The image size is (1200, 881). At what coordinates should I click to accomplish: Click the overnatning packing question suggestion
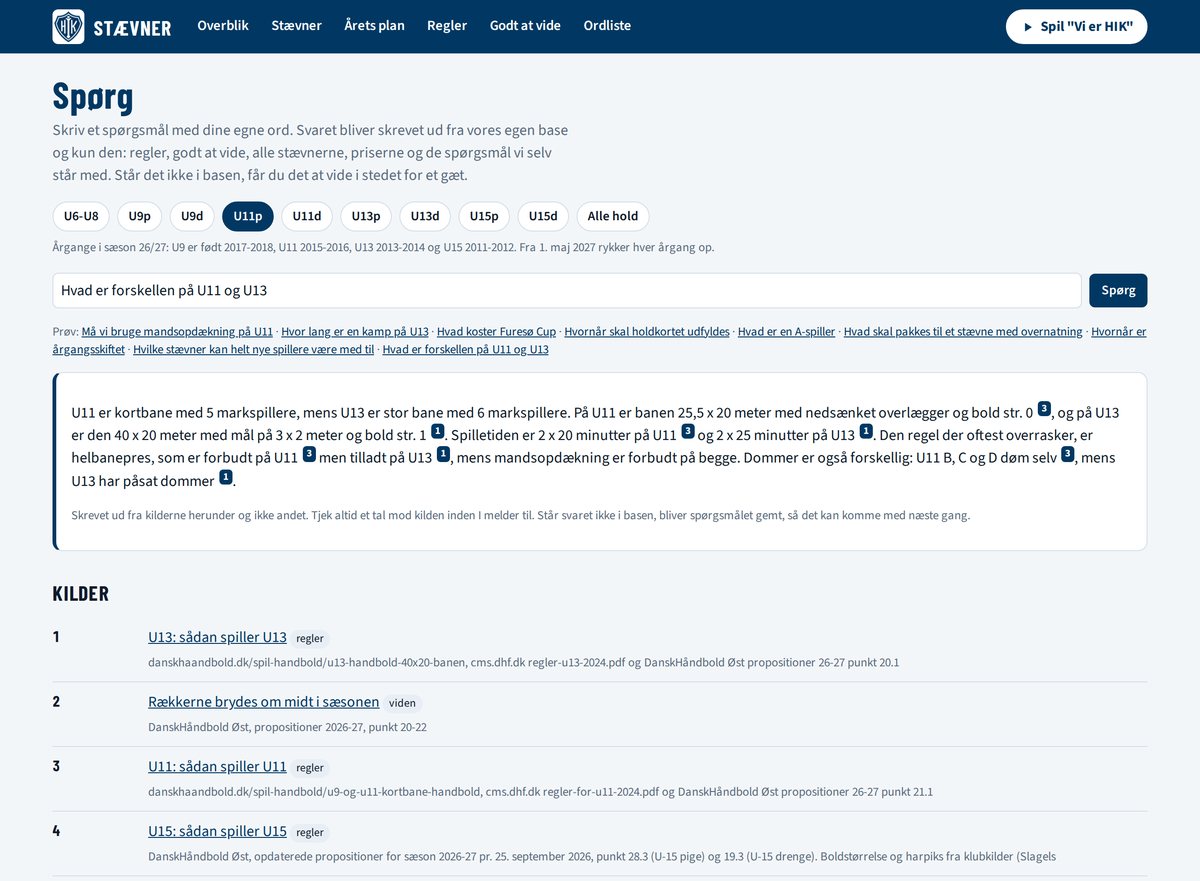[x=963, y=332]
